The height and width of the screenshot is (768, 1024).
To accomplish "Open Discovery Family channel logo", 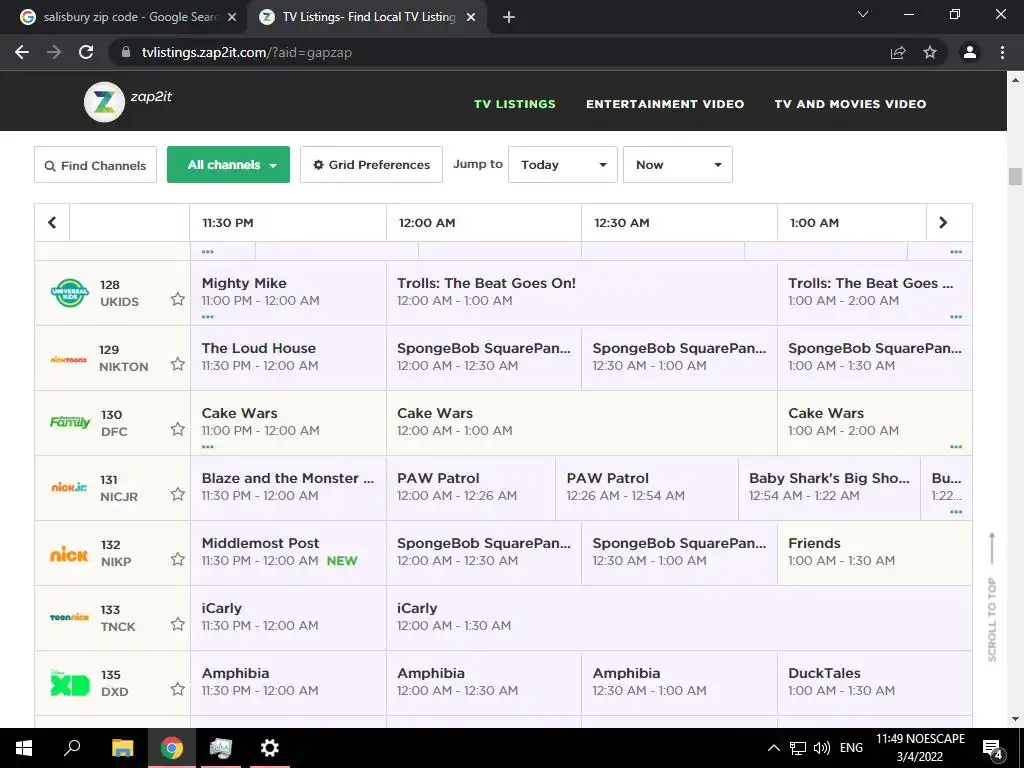I will click(70, 422).
